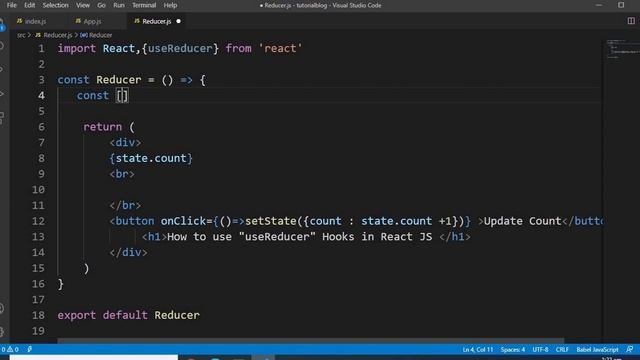Click '{state.count}' on line 8
This screenshot has width=640, height=360.
click(x=151, y=158)
